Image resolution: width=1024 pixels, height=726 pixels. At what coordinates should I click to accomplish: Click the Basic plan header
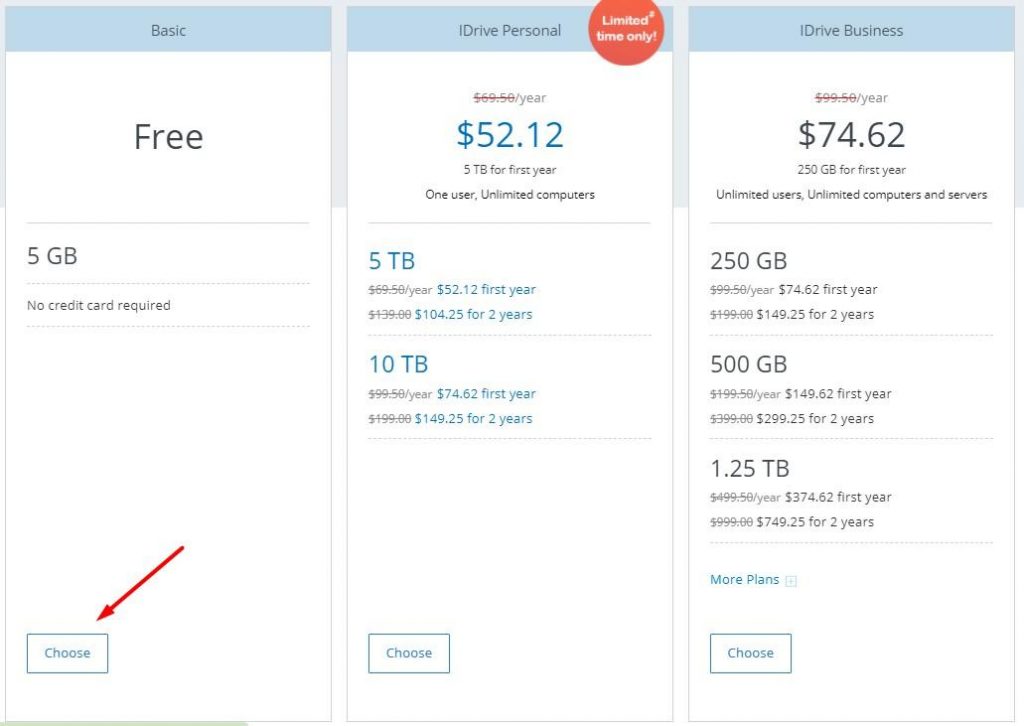(168, 30)
